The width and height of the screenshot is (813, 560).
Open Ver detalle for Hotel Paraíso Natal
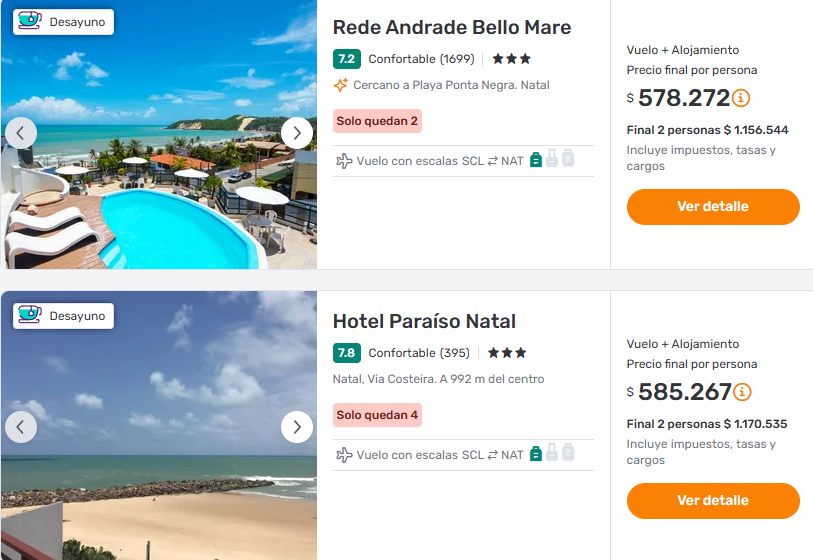(713, 501)
